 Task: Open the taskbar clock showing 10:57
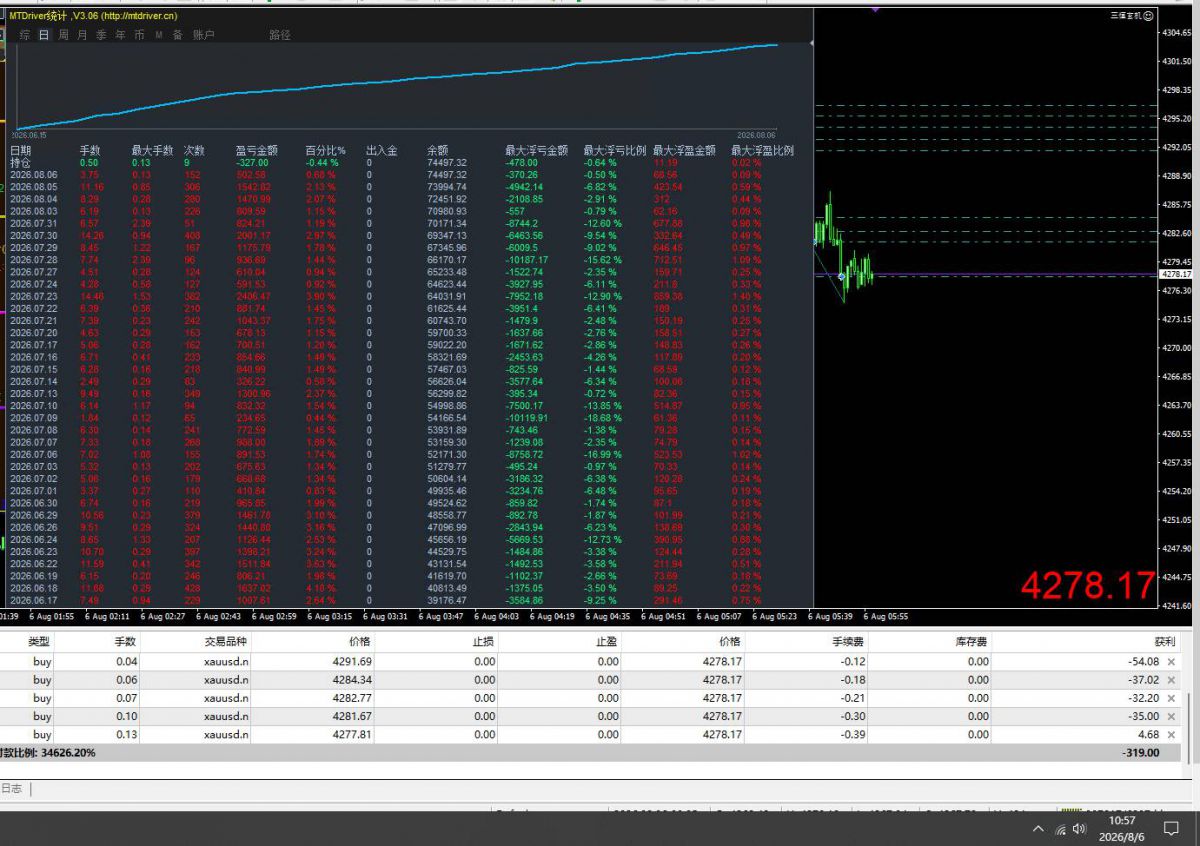tap(1121, 829)
